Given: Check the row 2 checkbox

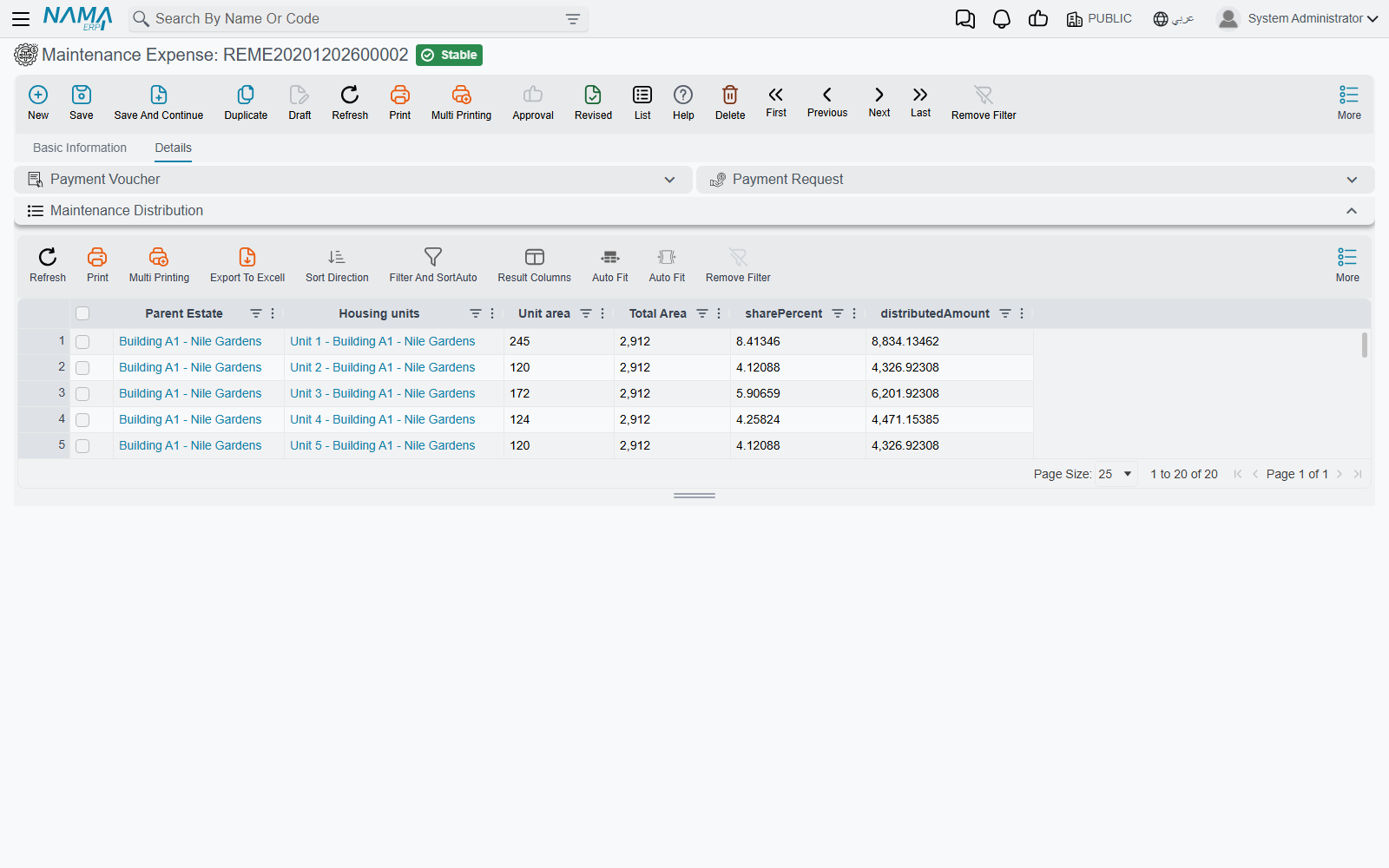Looking at the screenshot, I should click(x=82, y=368).
